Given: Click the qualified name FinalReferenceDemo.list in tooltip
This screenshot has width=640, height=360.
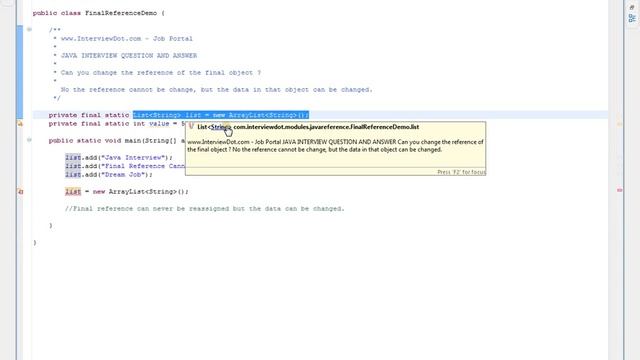Looking at the screenshot, I should point(326,127).
